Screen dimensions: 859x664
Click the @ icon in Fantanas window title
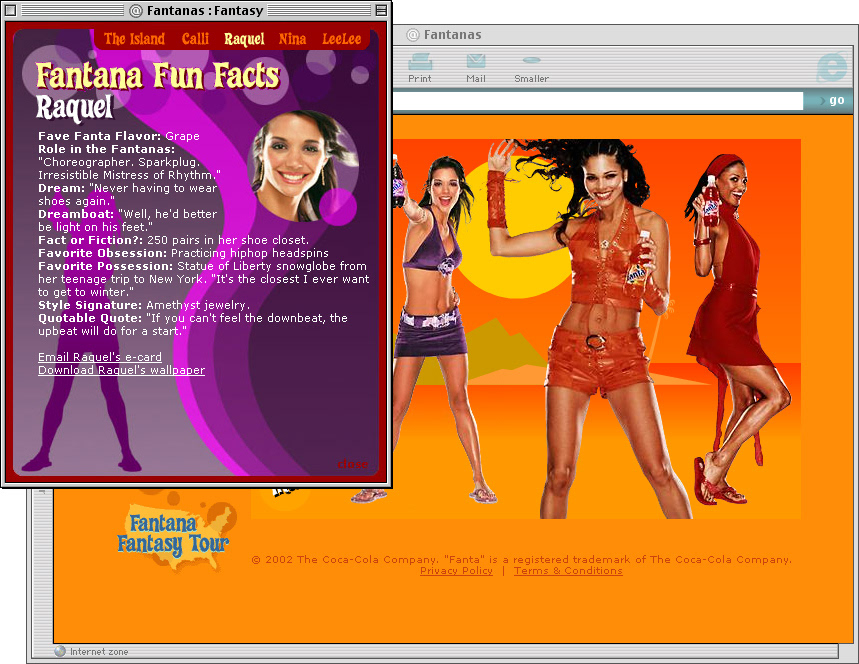click(413, 35)
